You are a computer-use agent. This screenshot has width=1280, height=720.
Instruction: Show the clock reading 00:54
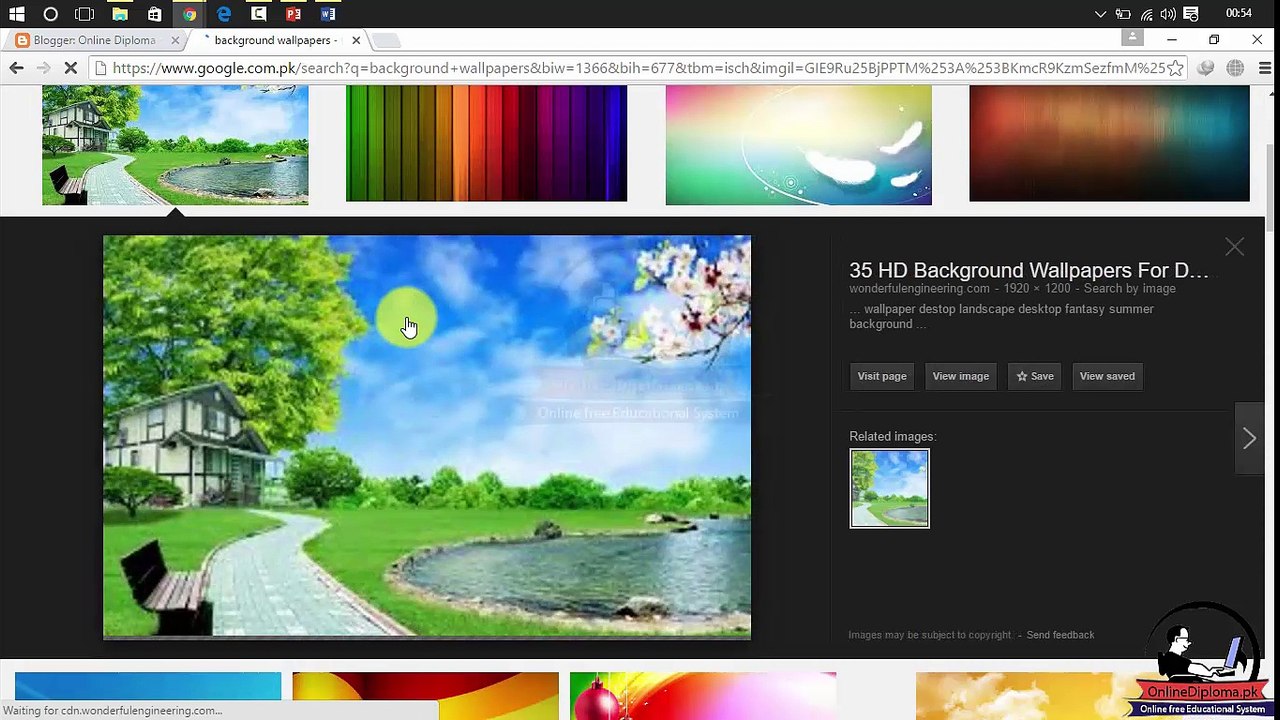(x=1239, y=13)
